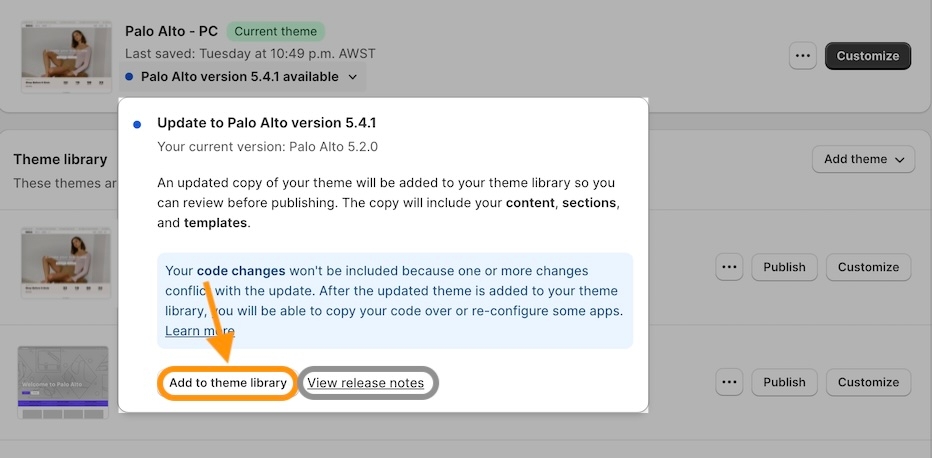Open ellipsis menu beside first library theme's Publish

(x=729, y=267)
